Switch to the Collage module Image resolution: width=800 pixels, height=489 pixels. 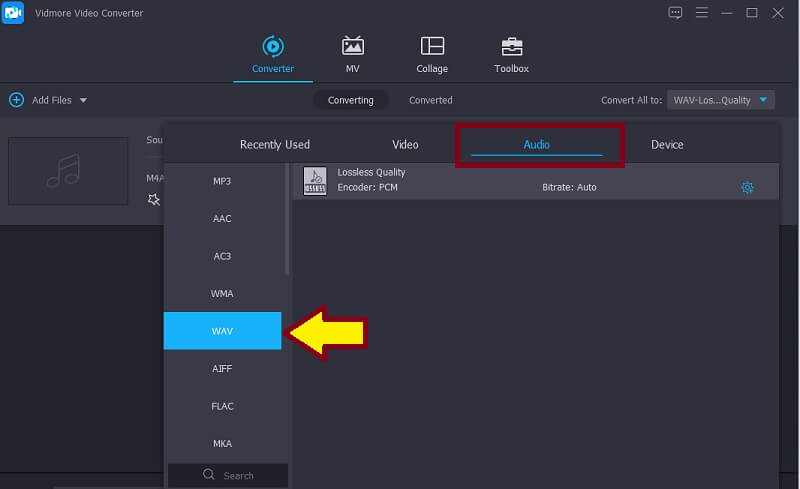pos(432,47)
